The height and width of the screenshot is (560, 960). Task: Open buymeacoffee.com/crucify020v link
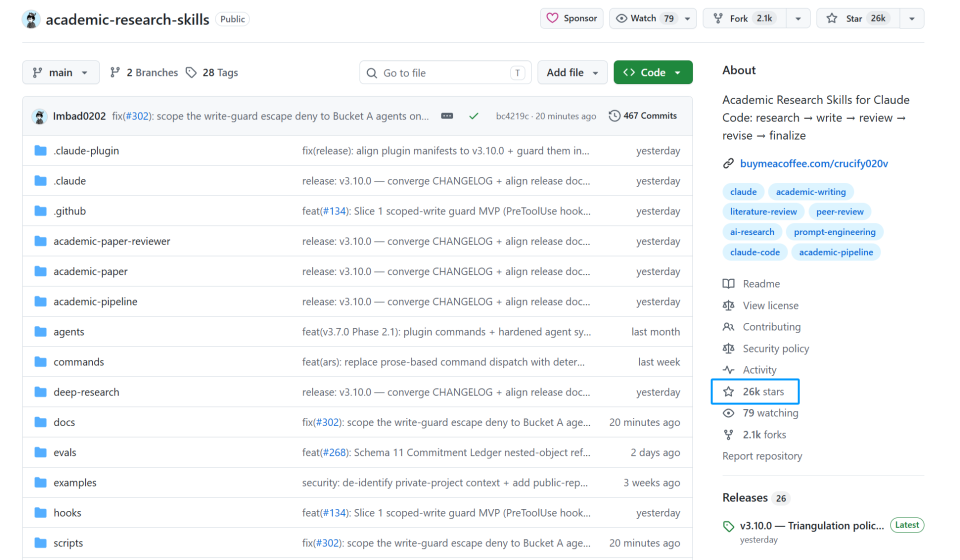pyautogui.click(x=814, y=163)
